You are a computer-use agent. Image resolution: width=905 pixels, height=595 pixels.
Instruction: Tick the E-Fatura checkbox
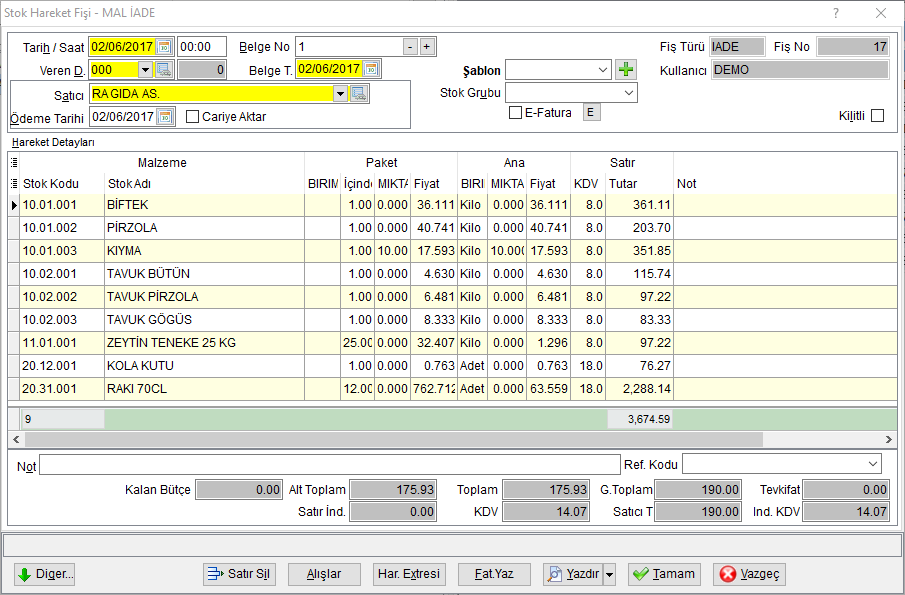[x=515, y=113]
